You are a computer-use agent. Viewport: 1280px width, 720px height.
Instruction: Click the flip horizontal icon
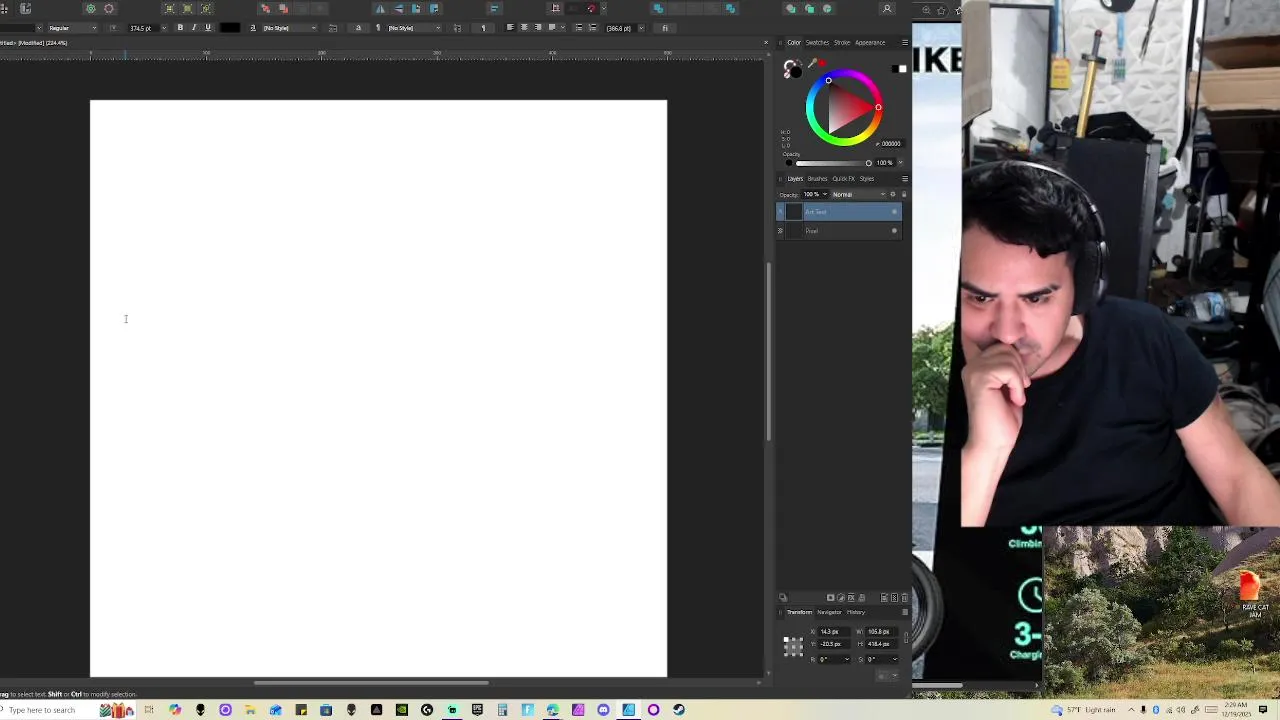click(381, 9)
